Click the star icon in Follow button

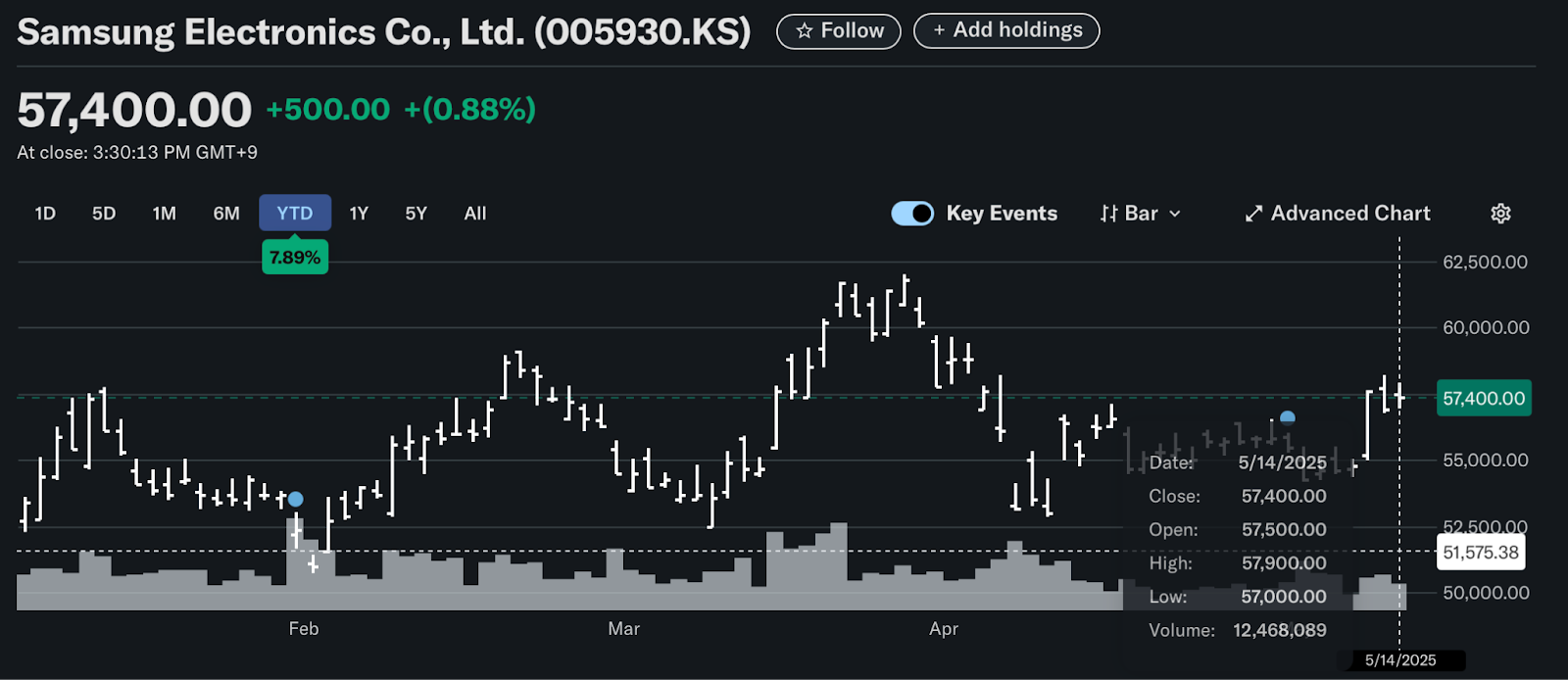coord(805,31)
